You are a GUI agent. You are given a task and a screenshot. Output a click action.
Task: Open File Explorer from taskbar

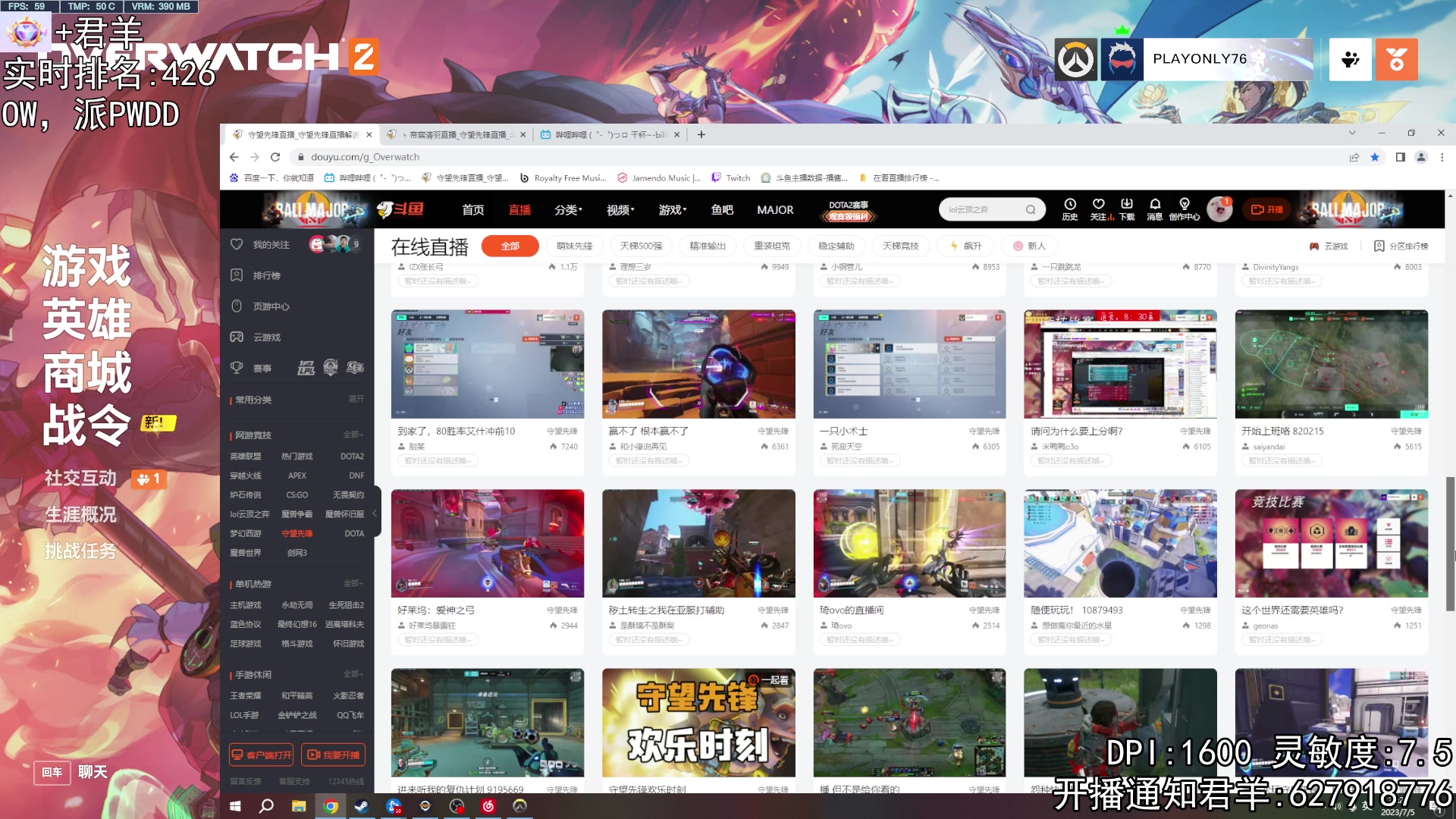click(x=298, y=806)
